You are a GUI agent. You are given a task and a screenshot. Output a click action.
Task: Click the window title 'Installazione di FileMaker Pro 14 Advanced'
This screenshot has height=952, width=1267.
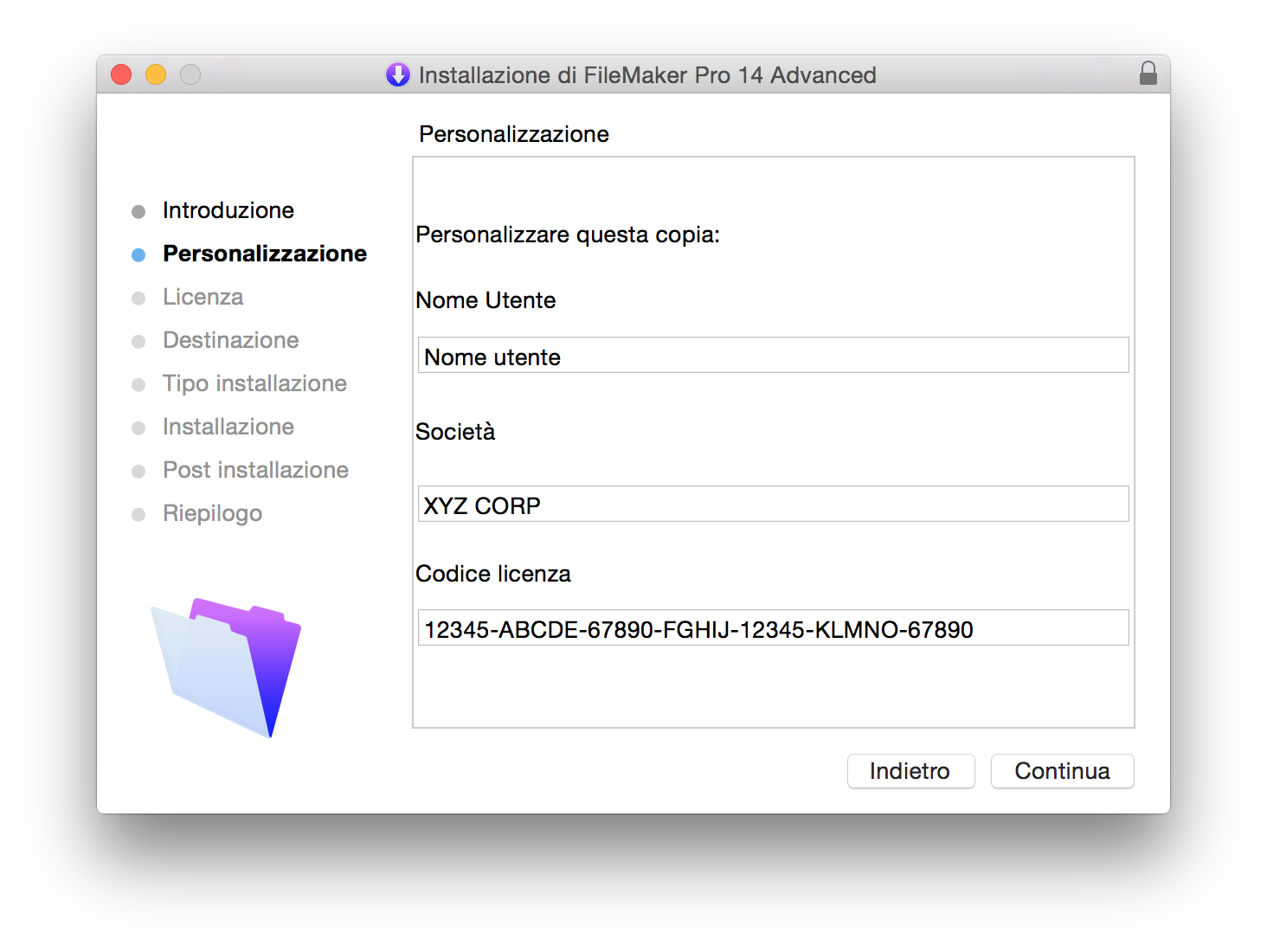click(x=647, y=75)
